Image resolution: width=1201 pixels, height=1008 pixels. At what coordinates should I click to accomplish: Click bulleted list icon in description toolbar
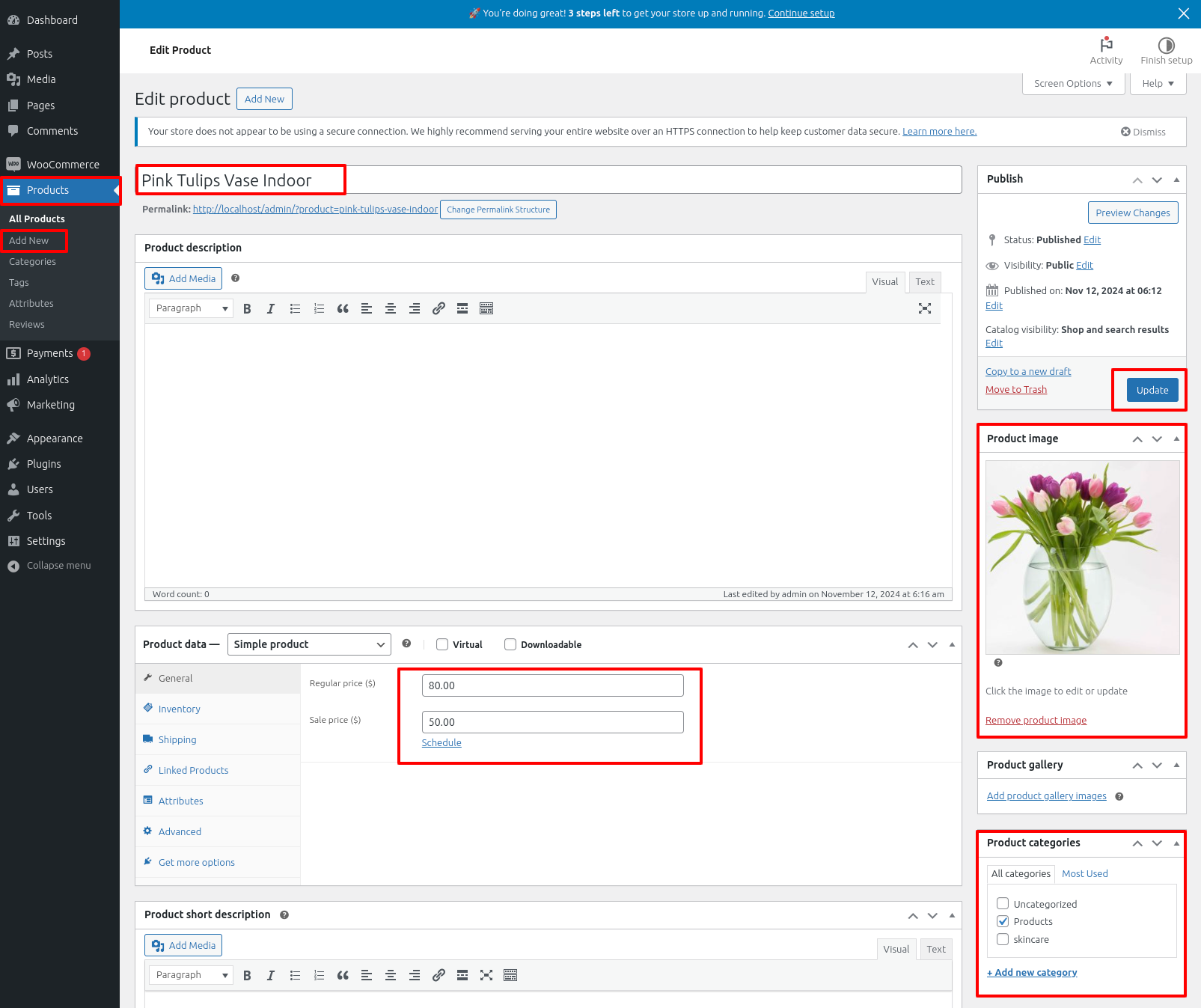coord(295,308)
